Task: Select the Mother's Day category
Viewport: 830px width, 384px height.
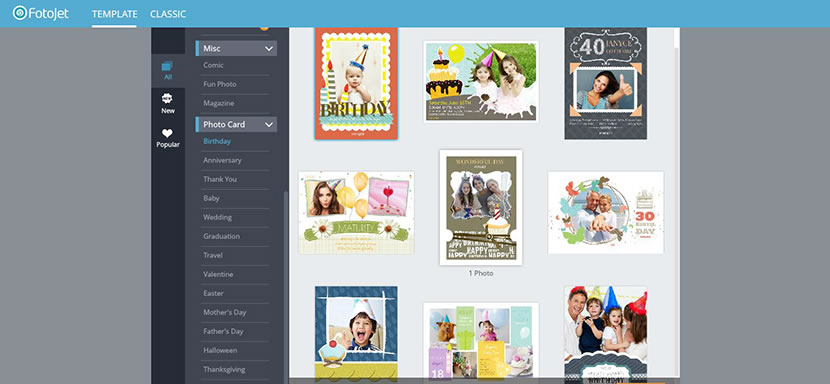Action: point(225,312)
